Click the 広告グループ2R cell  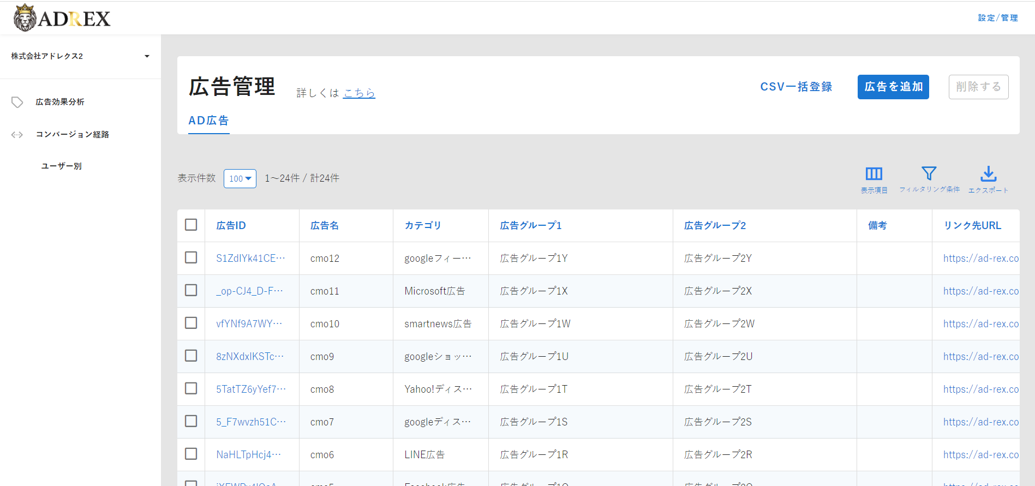[718, 454]
